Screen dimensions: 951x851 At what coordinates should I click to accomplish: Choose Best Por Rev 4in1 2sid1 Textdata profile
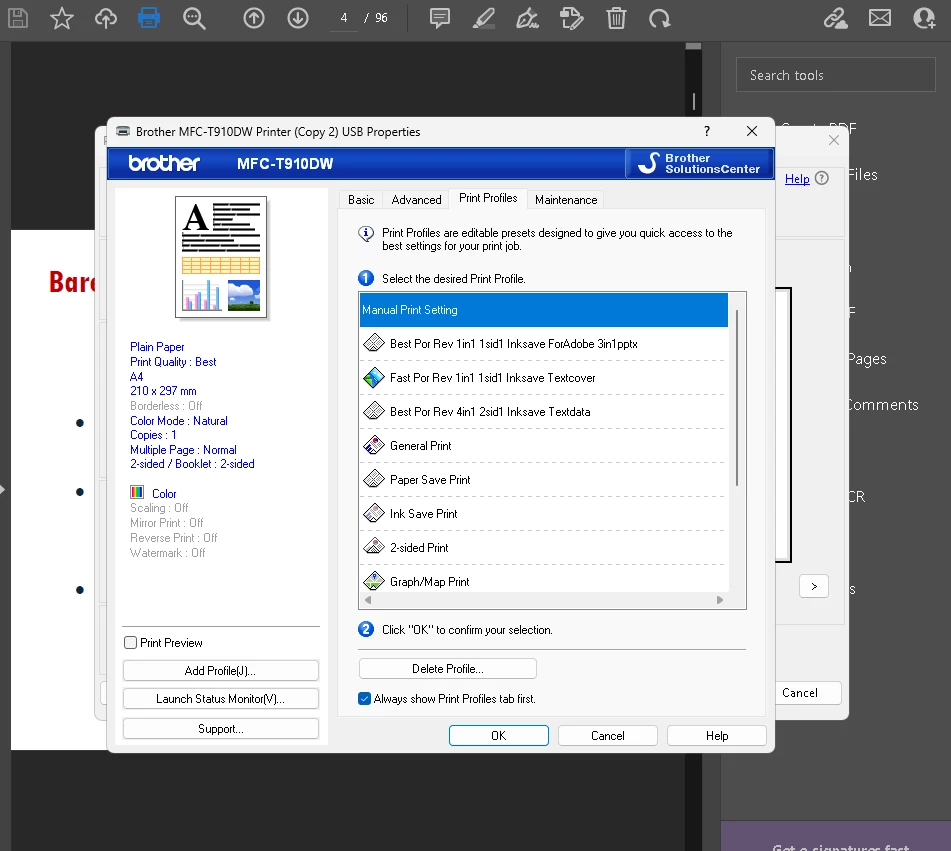(x=544, y=412)
